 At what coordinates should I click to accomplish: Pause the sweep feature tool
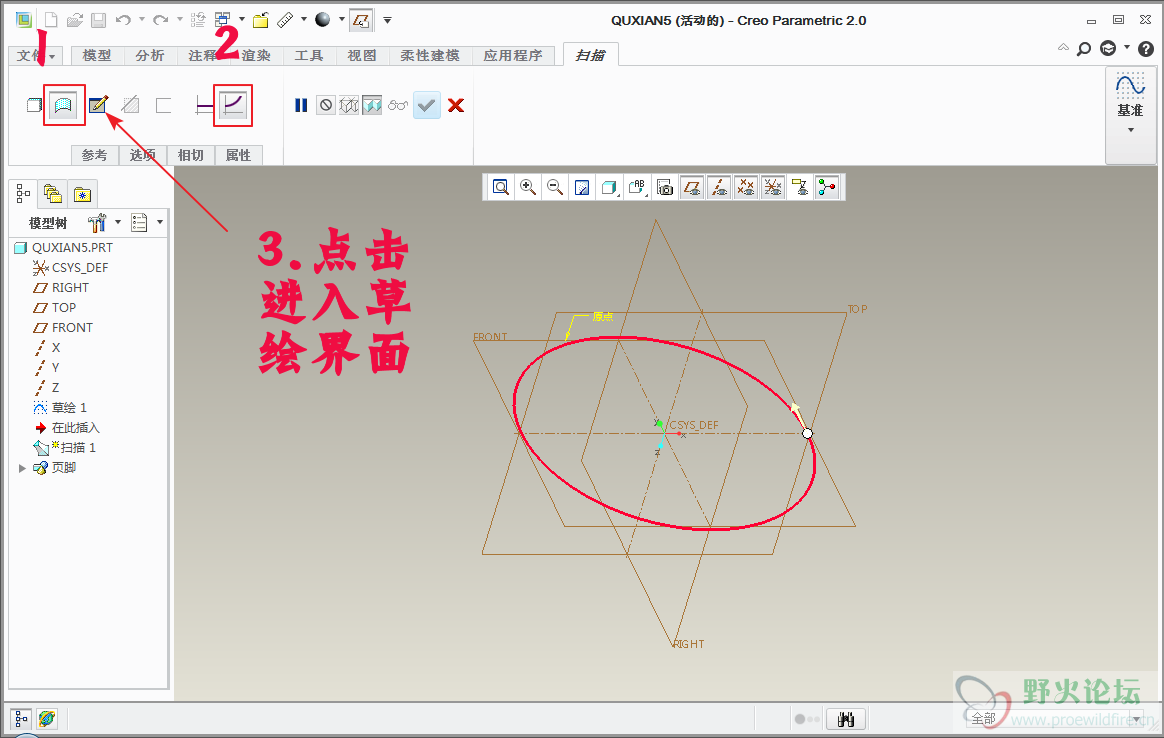click(x=301, y=105)
